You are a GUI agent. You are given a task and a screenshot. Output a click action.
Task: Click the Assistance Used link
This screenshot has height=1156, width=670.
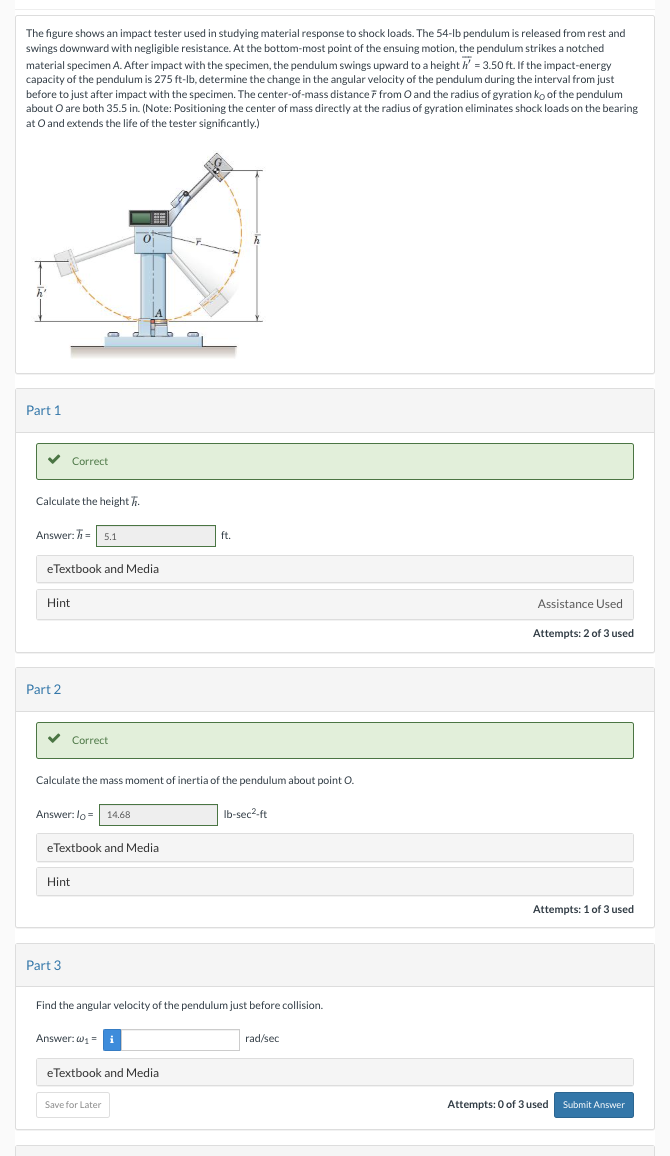[580, 604]
